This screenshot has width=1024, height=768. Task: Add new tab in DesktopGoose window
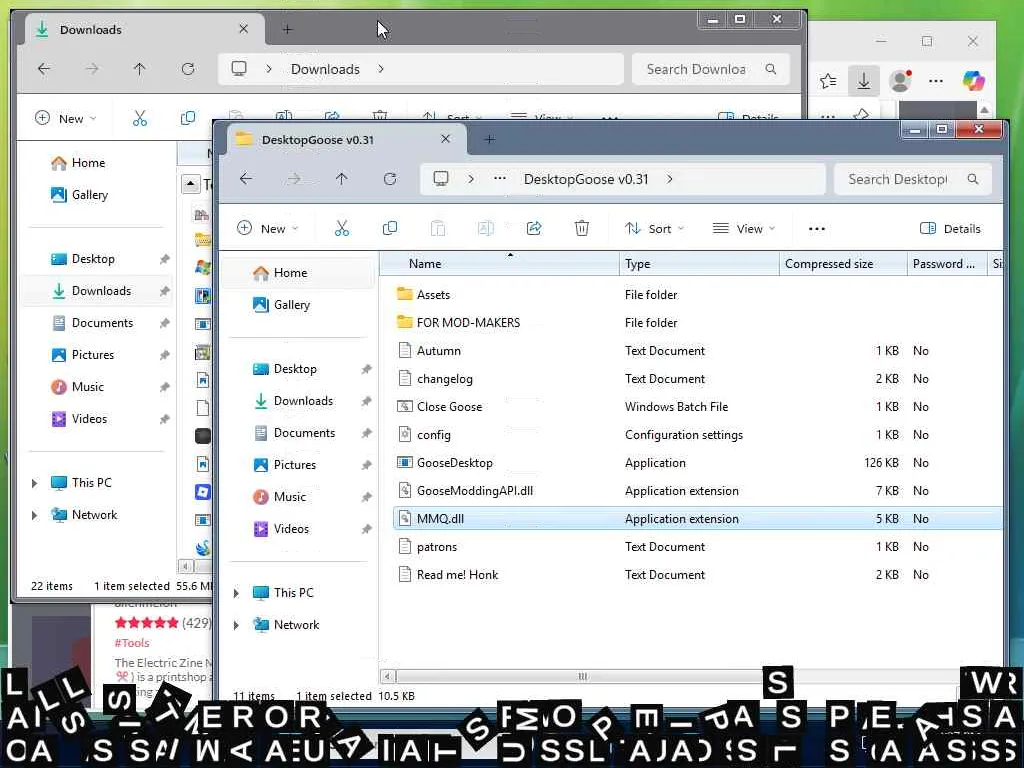[x=490, y=139]
